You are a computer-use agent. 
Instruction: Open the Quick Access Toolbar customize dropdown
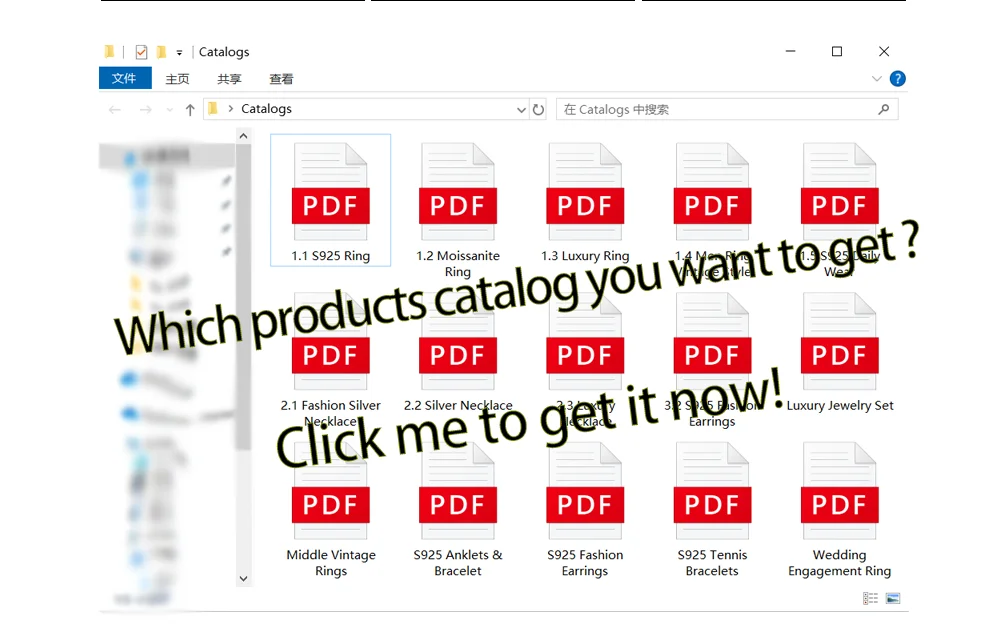tap(179, 52)
